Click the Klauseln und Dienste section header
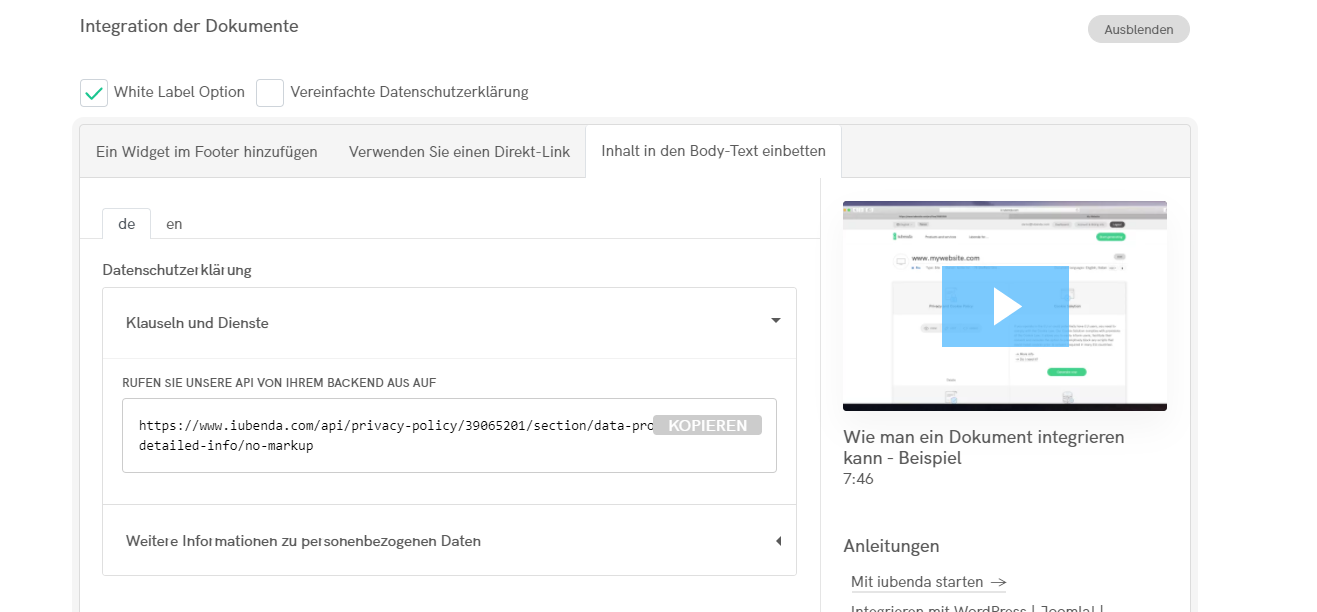 coord(197,323)
